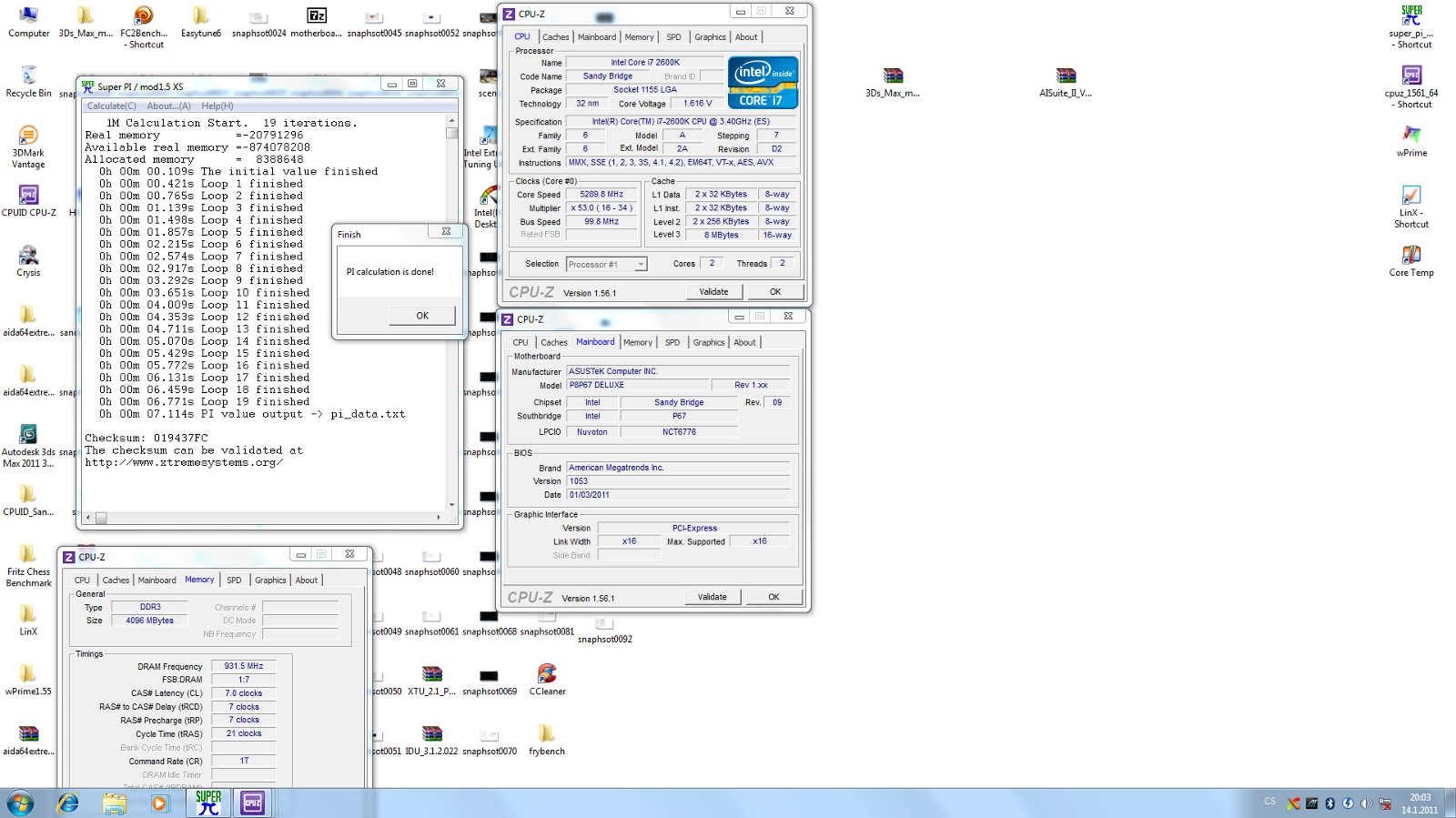Screen dimensions: 1456x818
Task: Open the Recycle Bin icon
Action: click(x=28, y=82)
